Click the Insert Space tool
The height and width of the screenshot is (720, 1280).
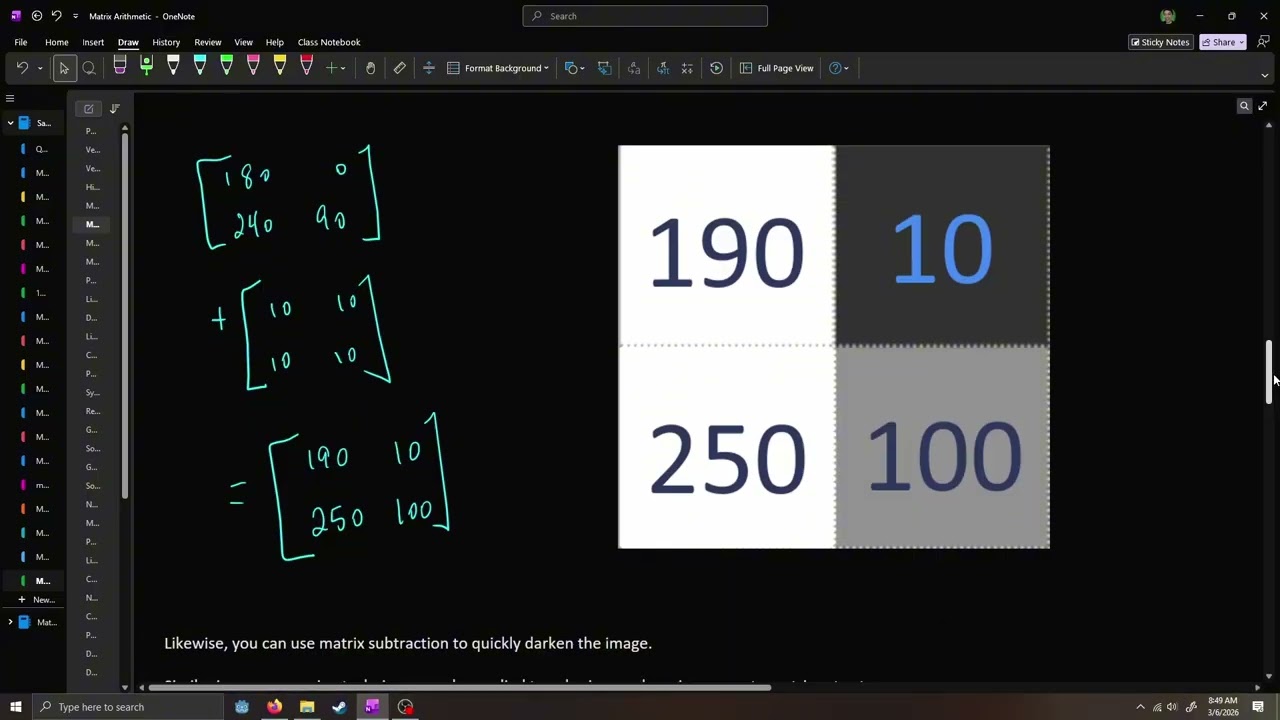pos(429,68)
